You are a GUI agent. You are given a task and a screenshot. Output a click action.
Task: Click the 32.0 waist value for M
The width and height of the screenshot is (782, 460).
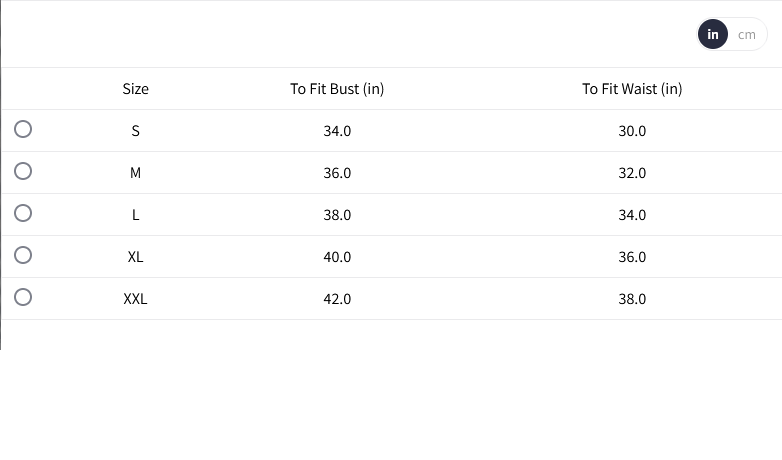[632, 173]
